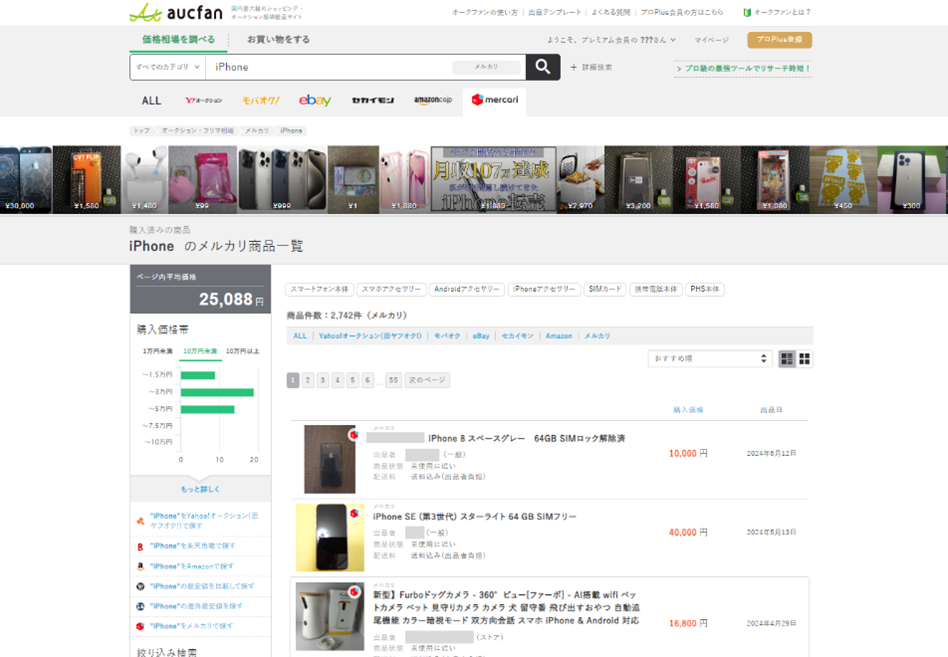This screenshot has width=948, height=657.
Task: Switch to grid view layout icon
Action: 804,358
